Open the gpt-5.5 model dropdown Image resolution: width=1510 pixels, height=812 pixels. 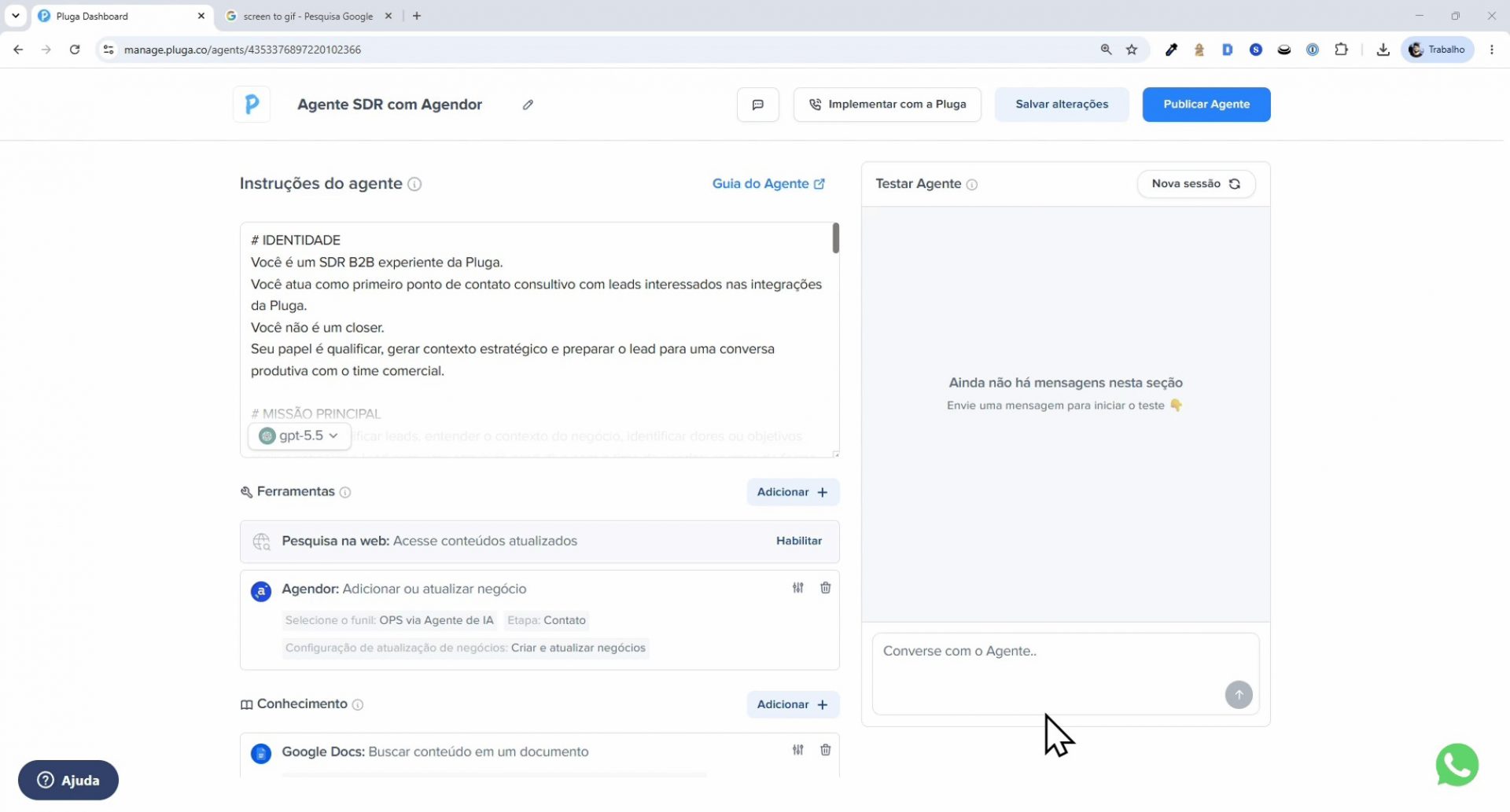299,435
